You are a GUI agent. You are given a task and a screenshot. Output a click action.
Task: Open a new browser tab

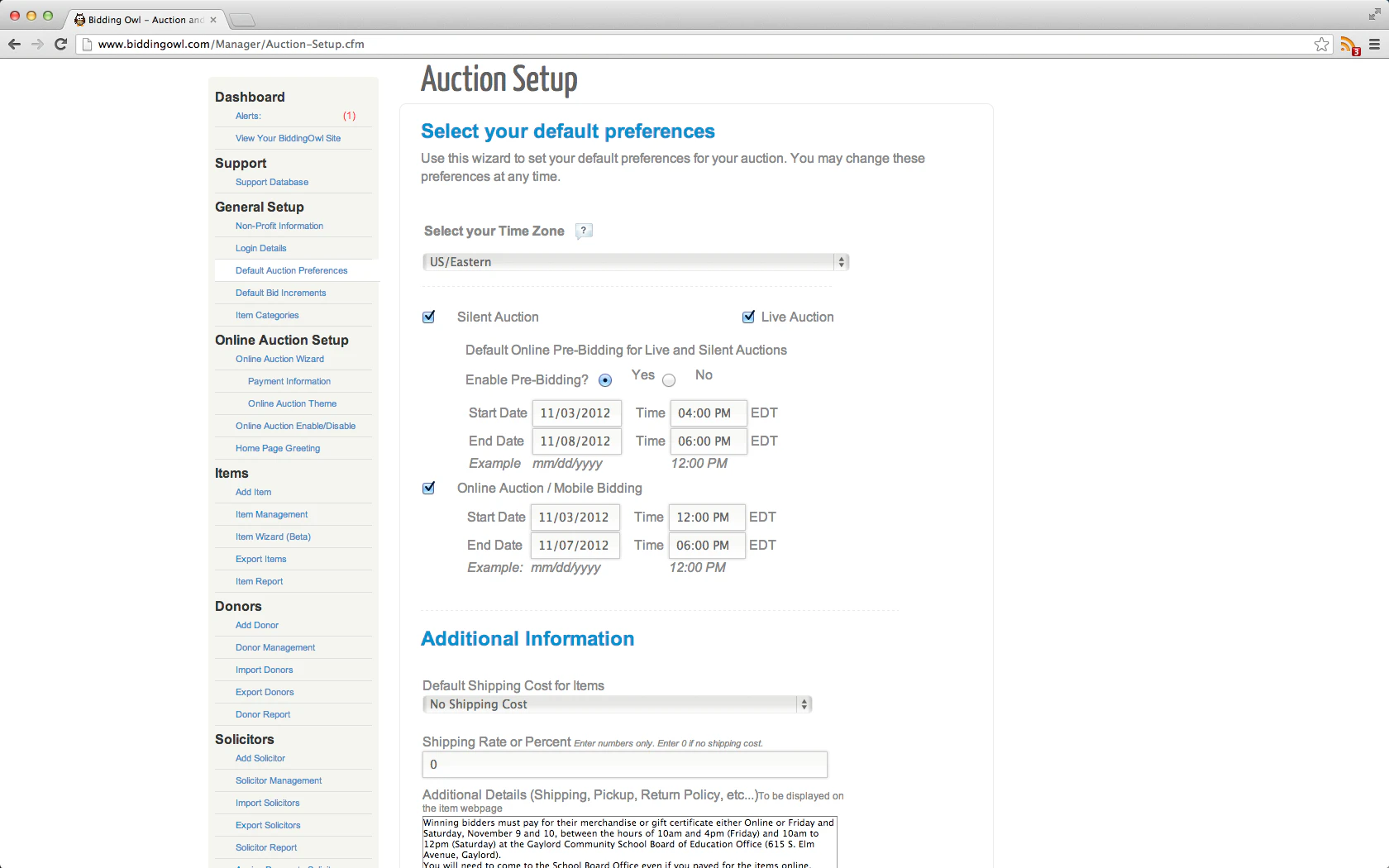point(241,20)
